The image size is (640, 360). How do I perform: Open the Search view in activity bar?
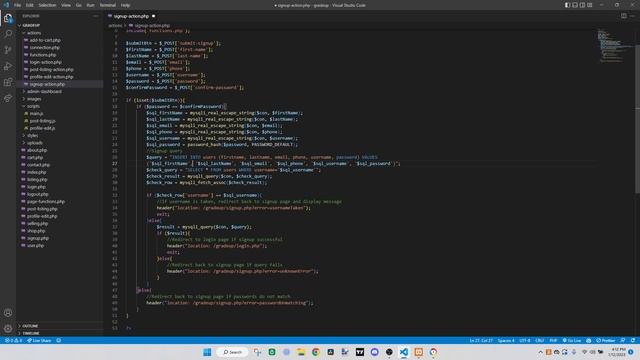(8, 34)
